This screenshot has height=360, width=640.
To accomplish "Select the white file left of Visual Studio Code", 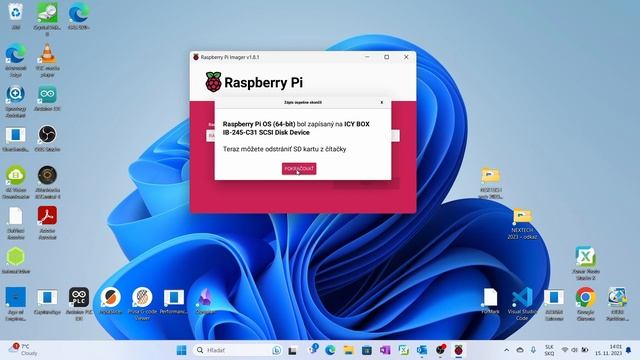I will pyautogui.click(x=491, y=301).
